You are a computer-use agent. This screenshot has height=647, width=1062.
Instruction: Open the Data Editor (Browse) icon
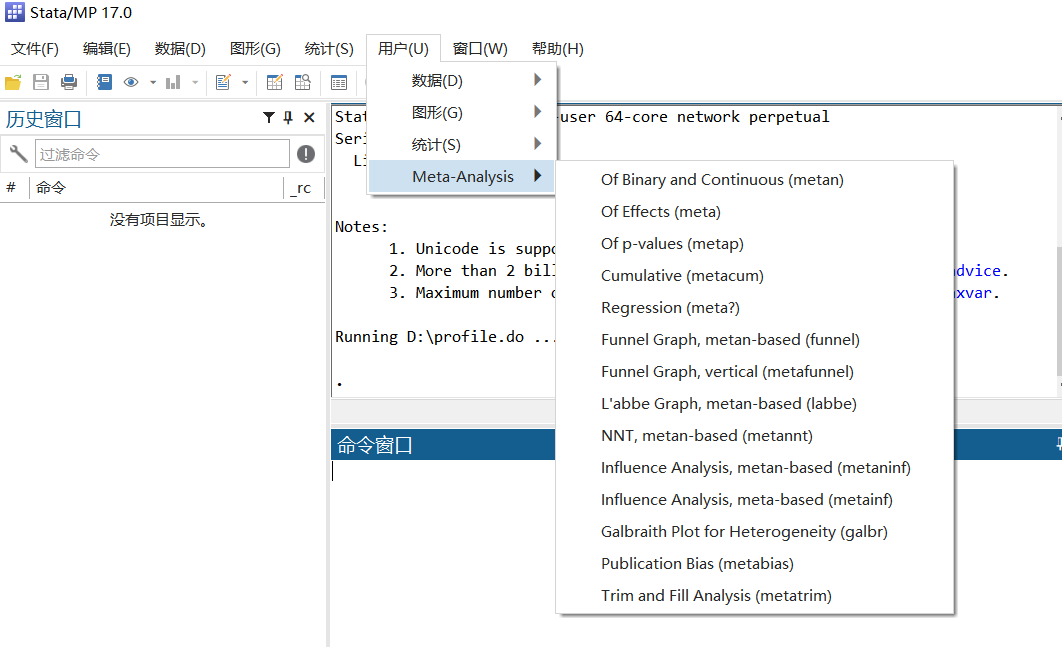tap(303, 83)
